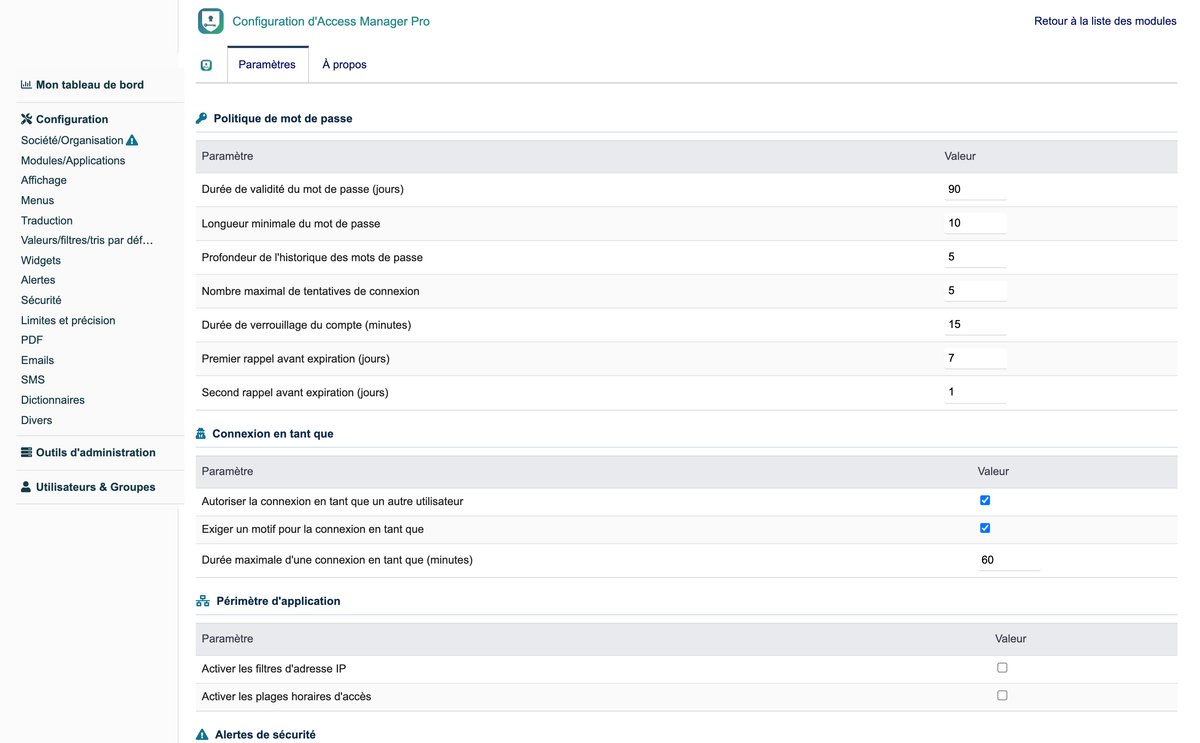Viewport: 1200px width, 743px height.
Task: Open the Sécurité settings link
Action: (41, 300)
